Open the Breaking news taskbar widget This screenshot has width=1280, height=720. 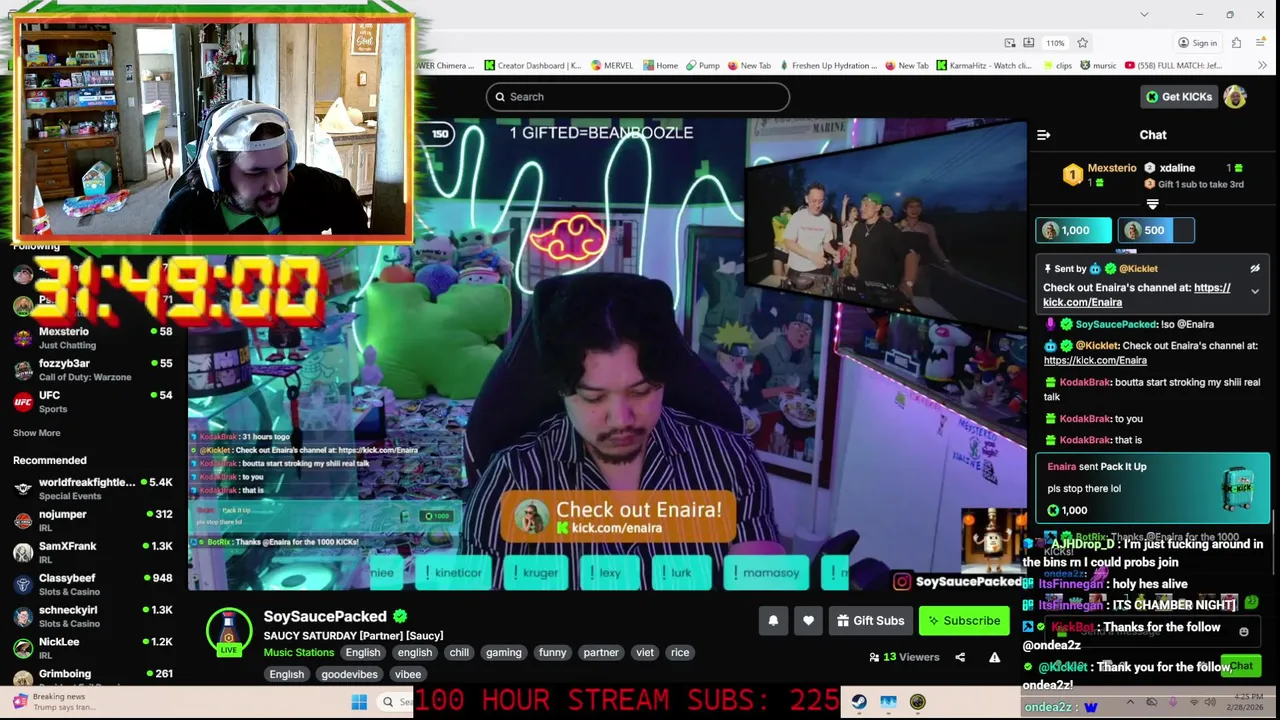pyautogui.click(x=55, y=702)
